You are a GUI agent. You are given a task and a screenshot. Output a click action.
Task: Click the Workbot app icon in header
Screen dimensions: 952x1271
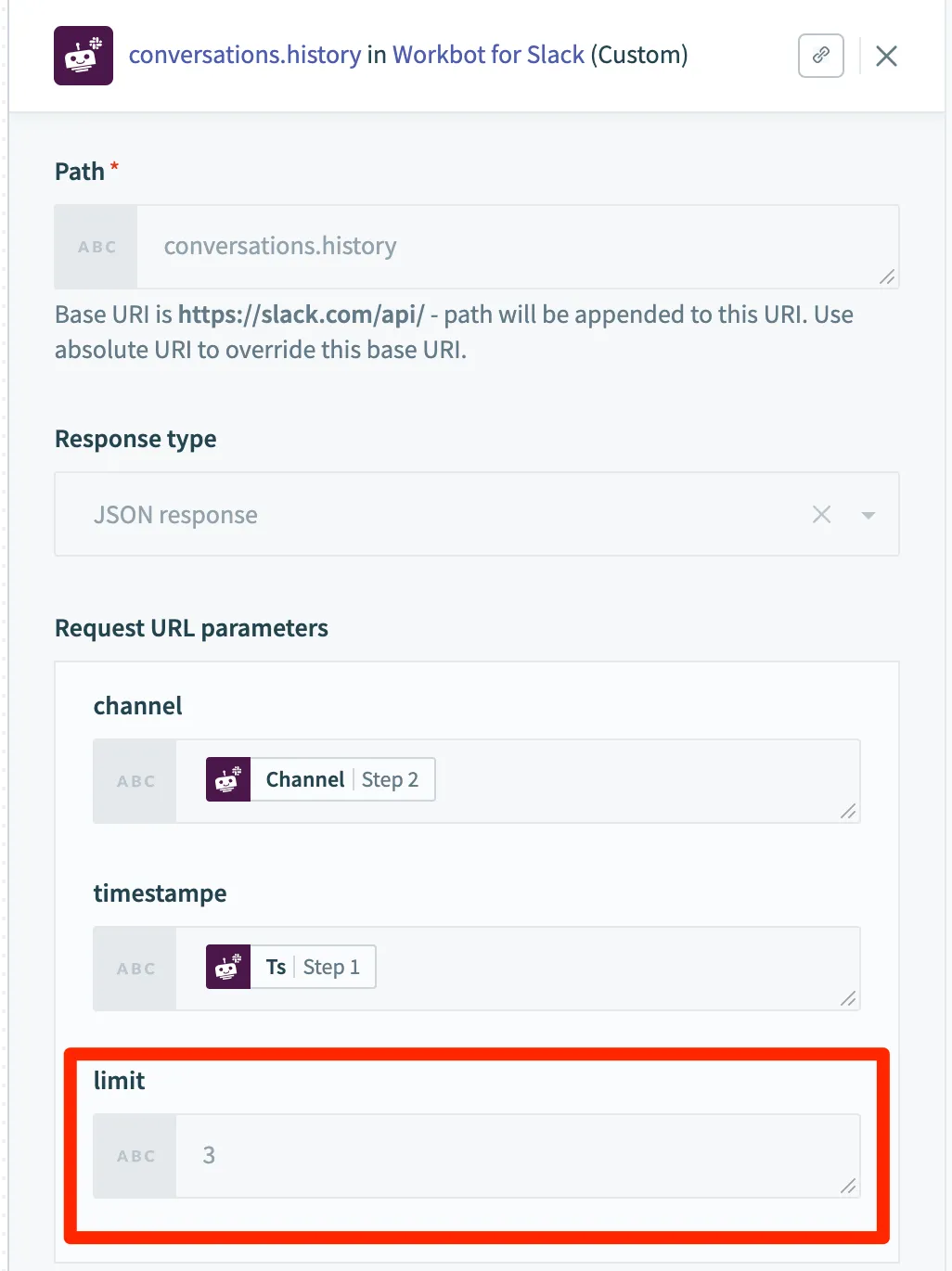click(x=84, y=56)
